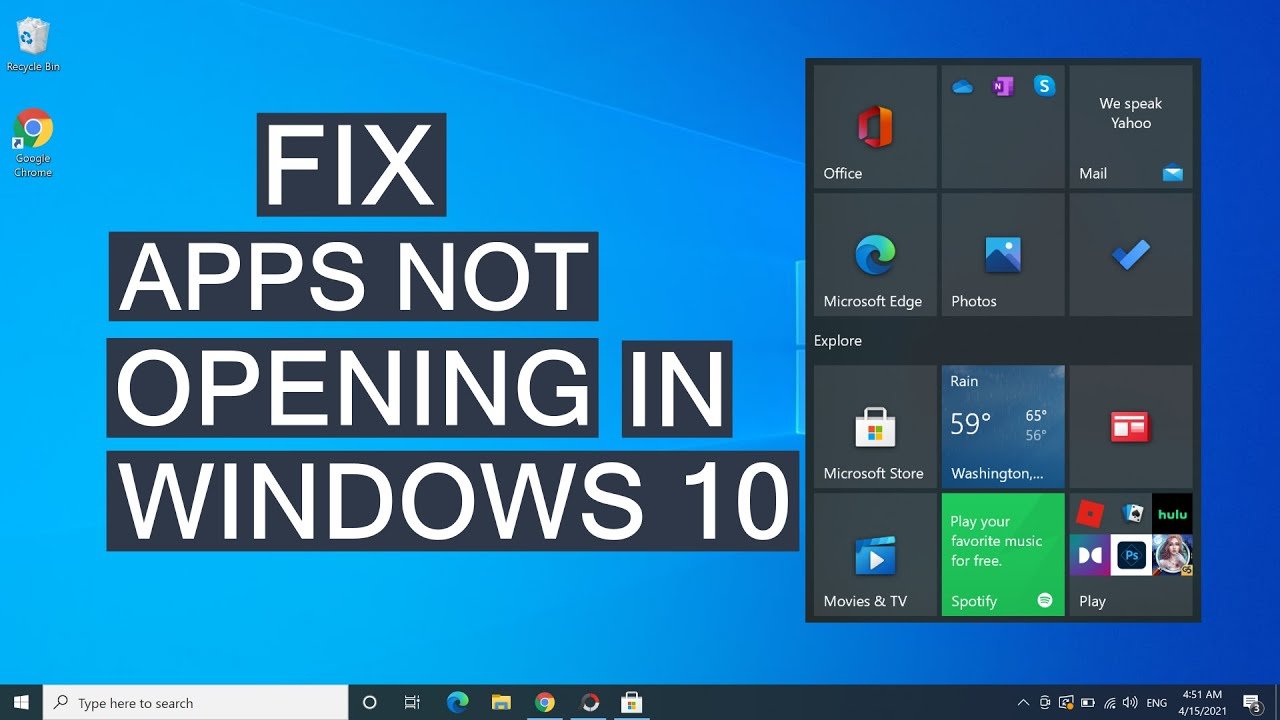Open the Photos app tile
Screen dimensions: 1280x720
tap(1001, 255)
